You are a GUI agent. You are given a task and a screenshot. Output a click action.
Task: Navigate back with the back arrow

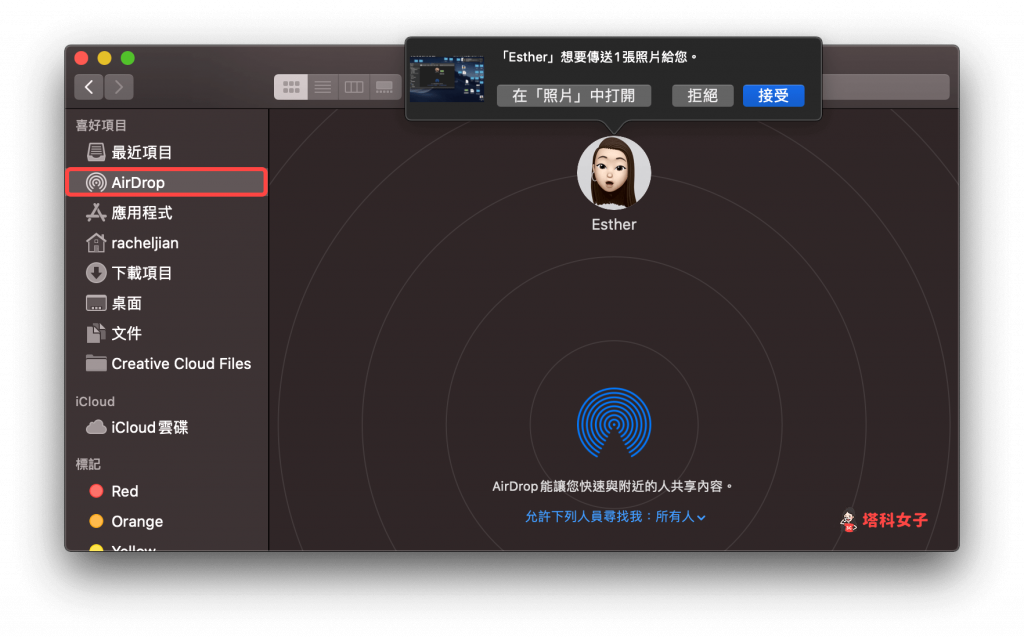(x=89, y=87)
